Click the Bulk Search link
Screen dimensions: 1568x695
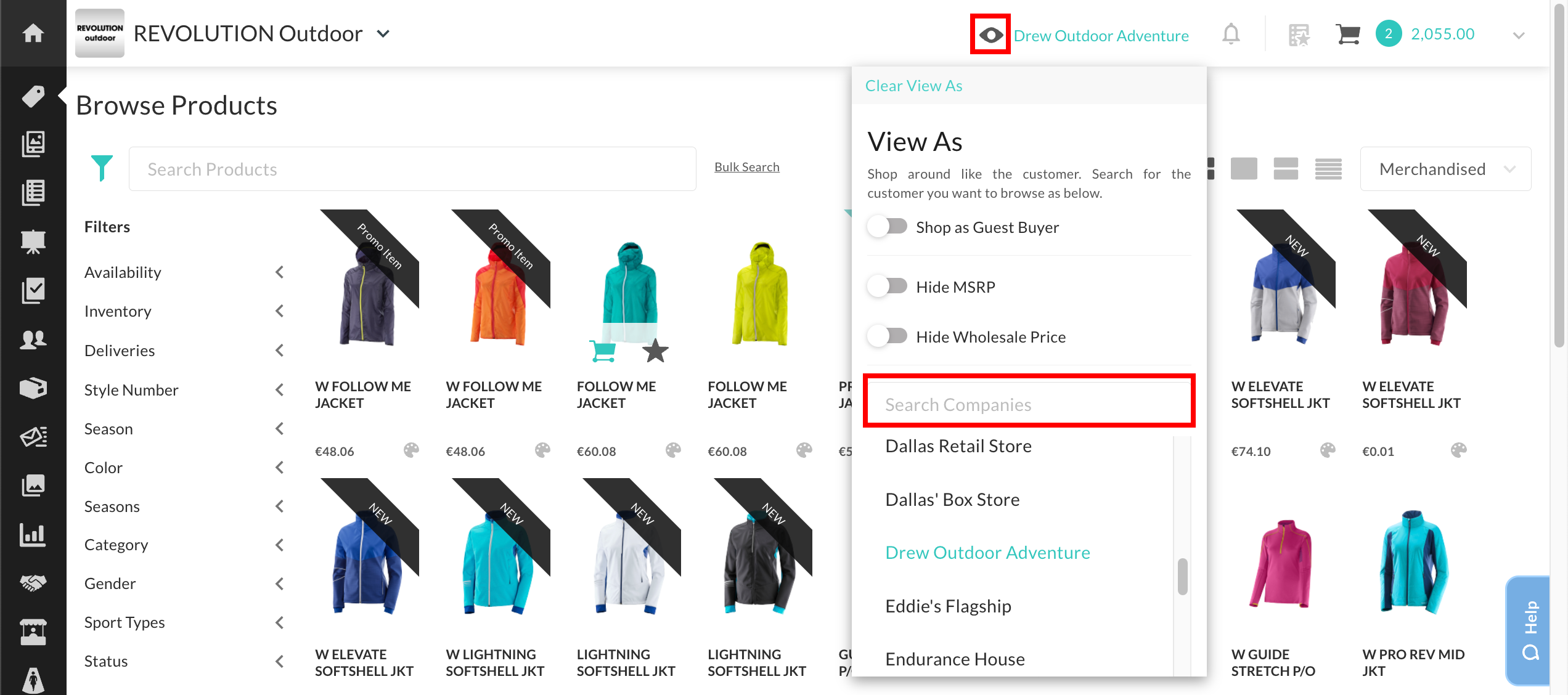click(746, 167)
